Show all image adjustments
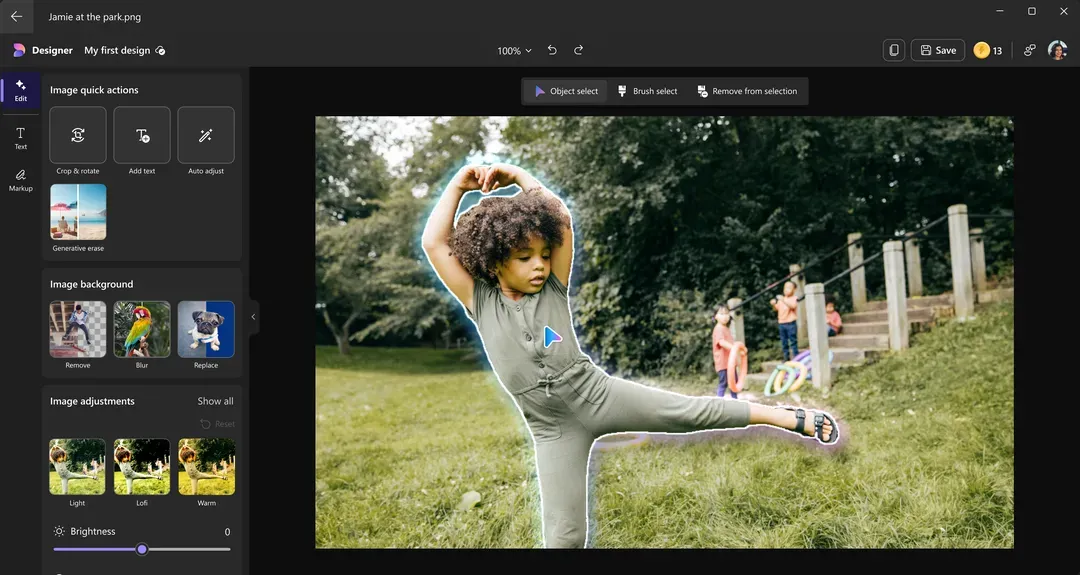The width and height of the screenshot is (1080, 575). click(x=216, y=401)
